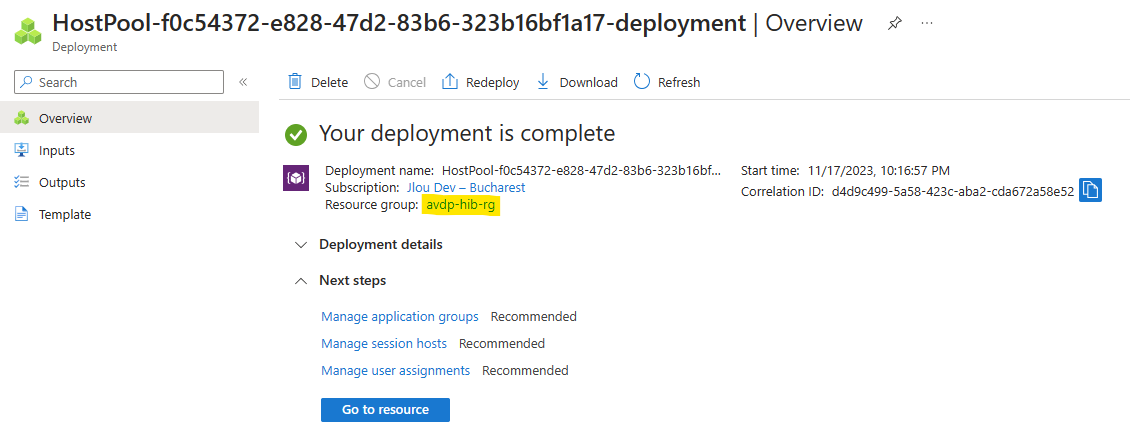The image size is (1130, 439).
Task: Expand the Deployment details section
Action: [369, 244]
